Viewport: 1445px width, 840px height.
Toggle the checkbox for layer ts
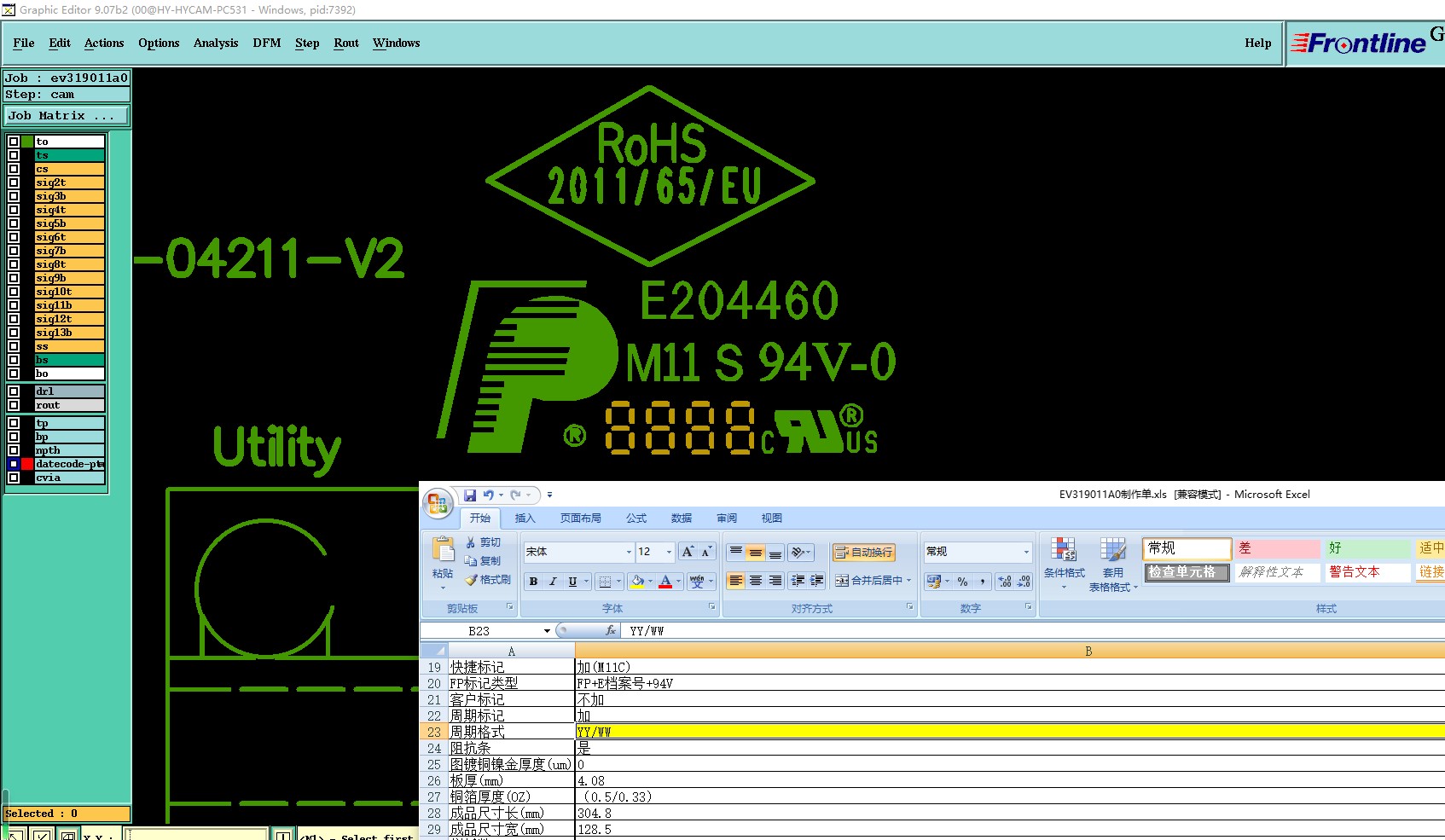14,155
